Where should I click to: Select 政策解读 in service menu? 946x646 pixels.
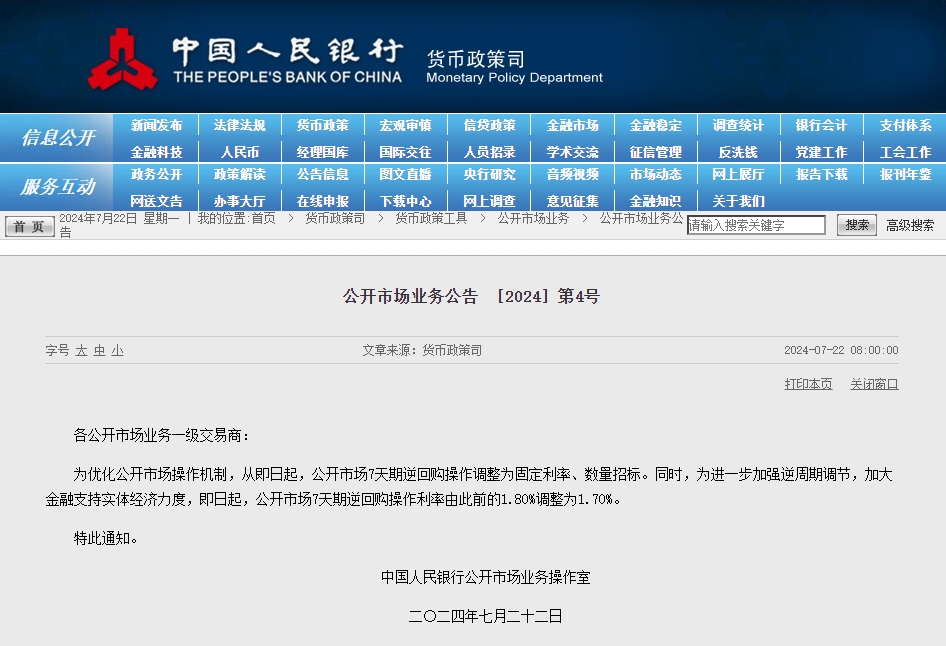pyautogui.click(x=240, y=174)
